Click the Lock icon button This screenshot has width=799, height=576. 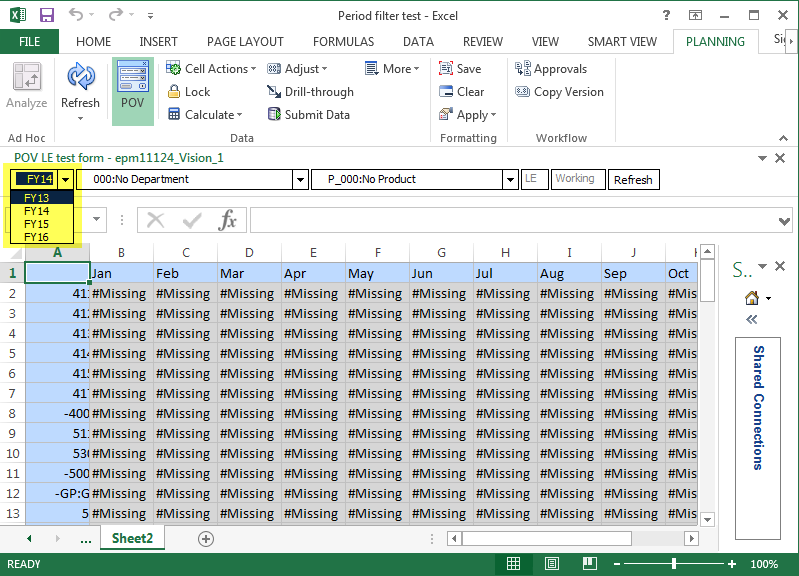189,92
